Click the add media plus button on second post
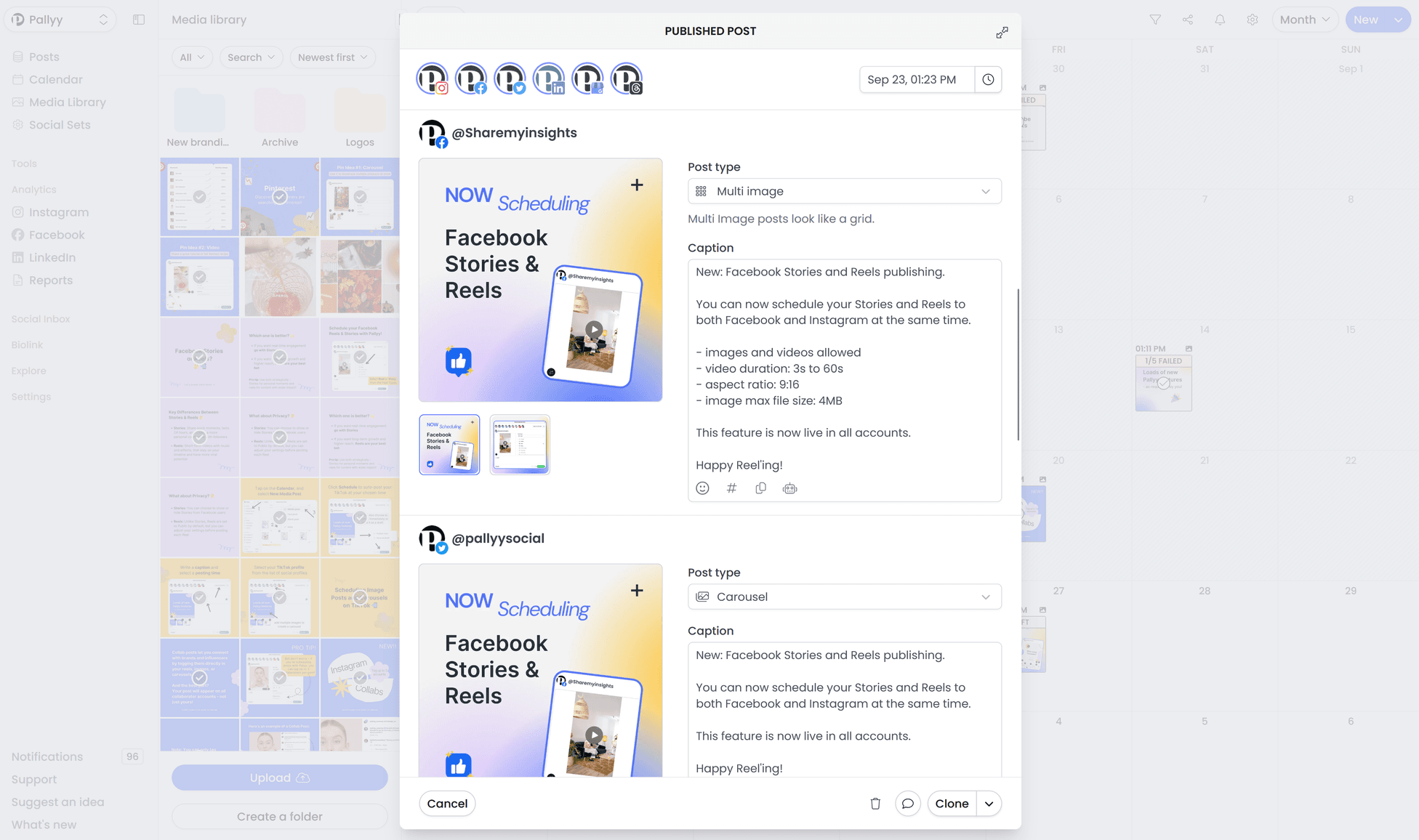 point(637,590)
